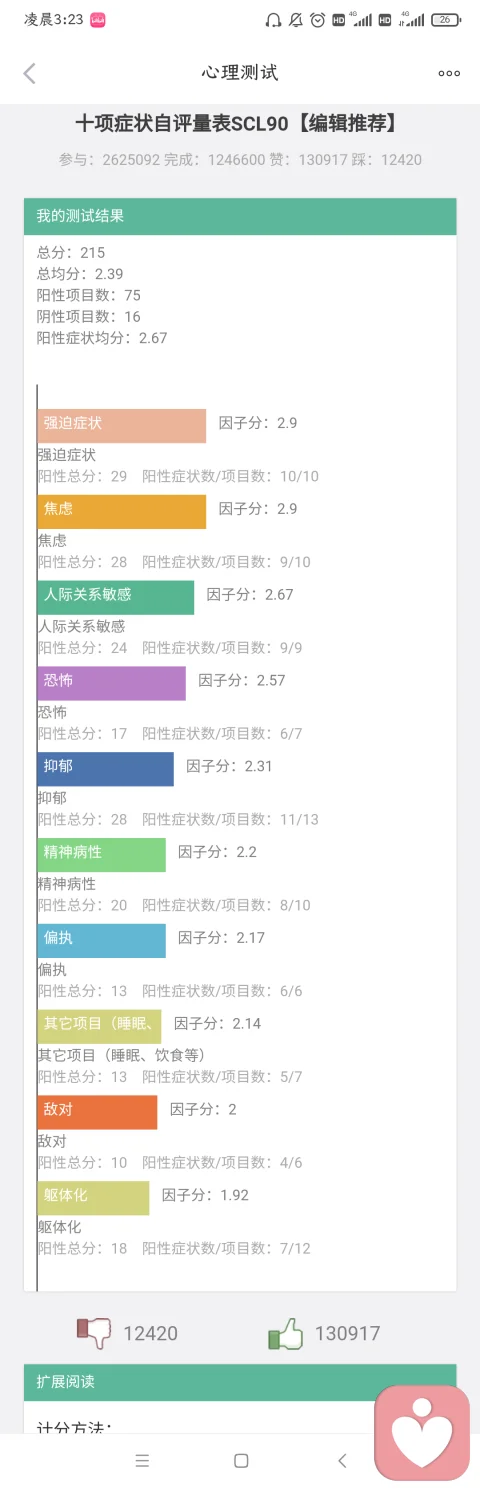The height and width of the screenshot is (1491, 480).
Task: Tap the Android home square button
Action: point(241,1461)
